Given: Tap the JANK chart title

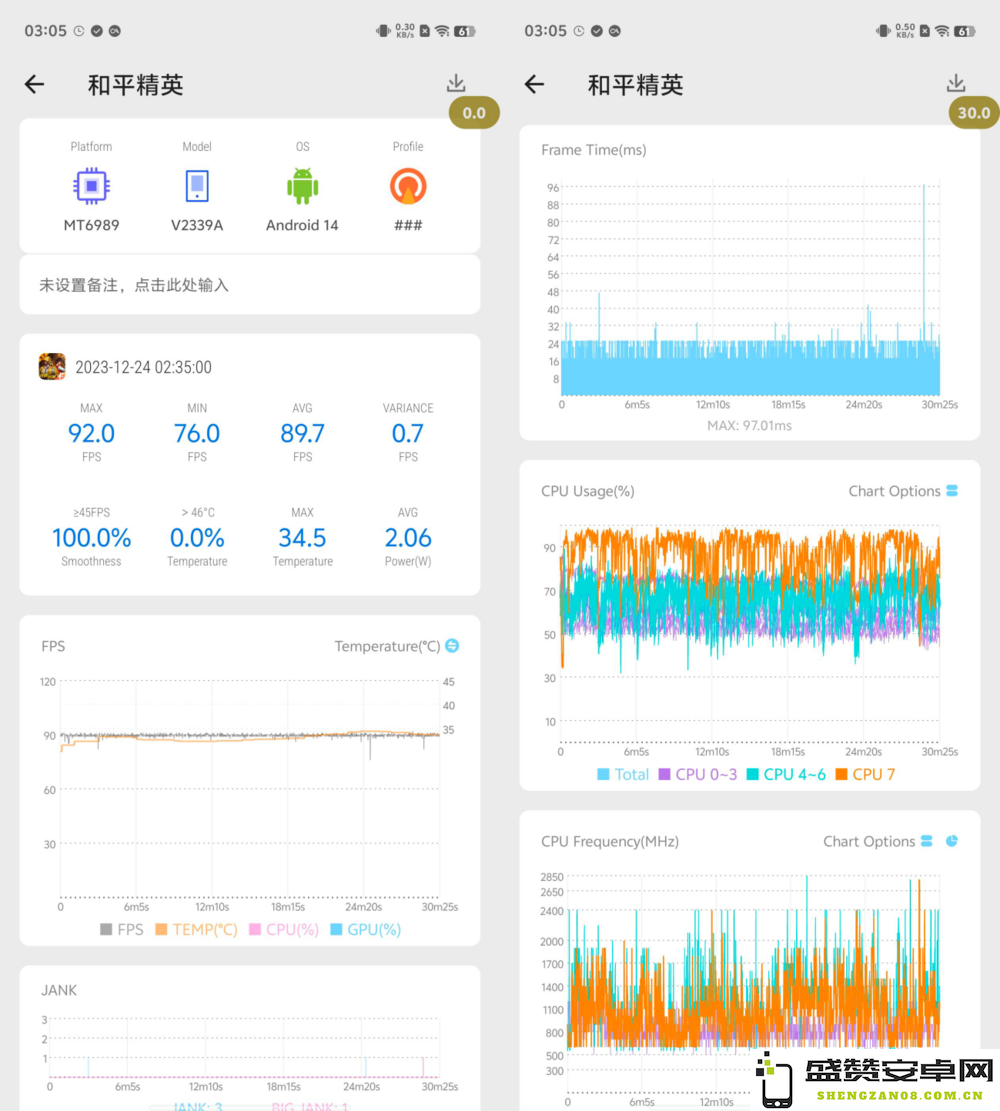Looking at the screenshot, I should (59, 990).
